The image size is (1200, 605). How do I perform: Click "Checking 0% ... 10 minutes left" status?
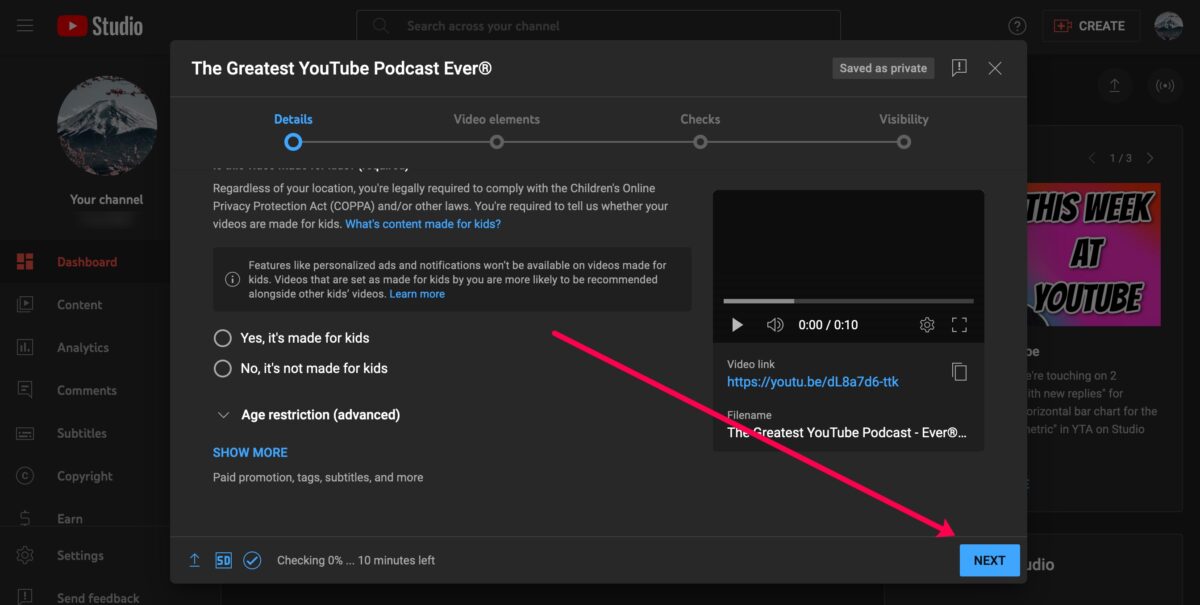coord(356,561)
